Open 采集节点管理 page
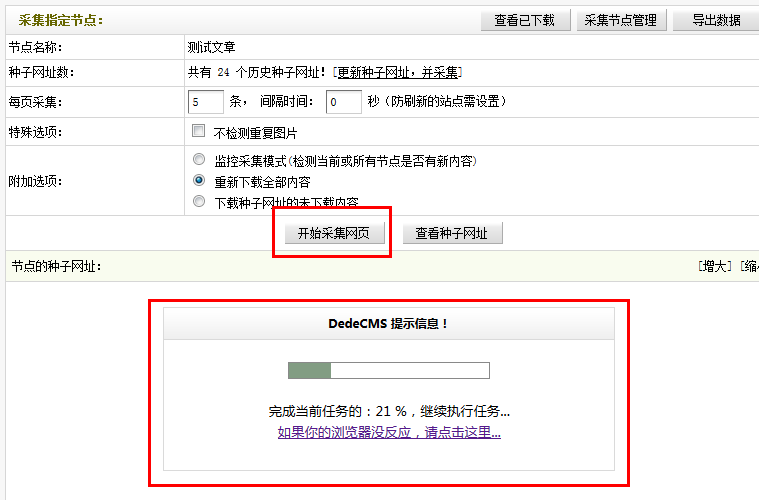 621,20
